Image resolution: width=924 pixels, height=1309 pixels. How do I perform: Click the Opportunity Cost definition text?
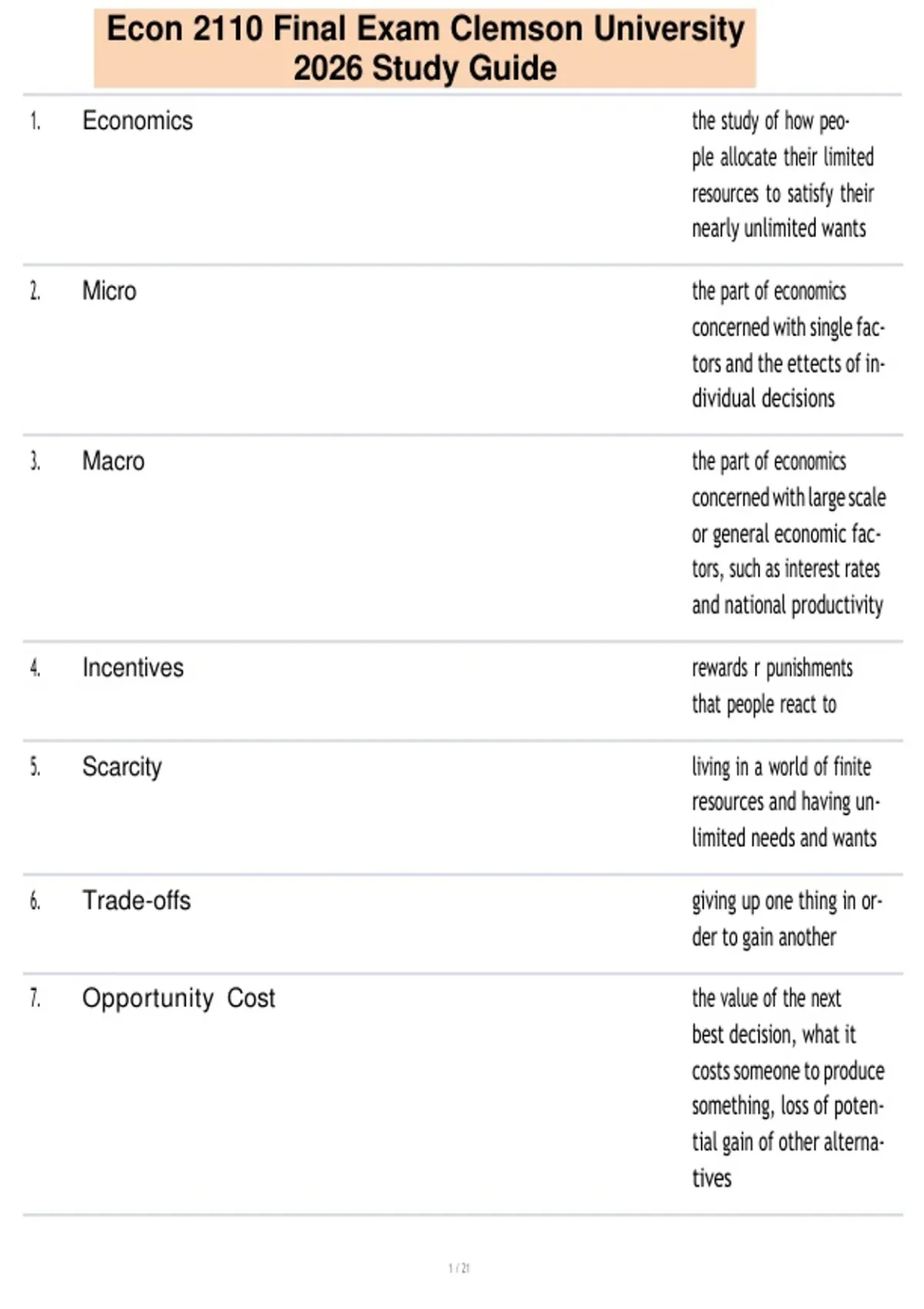(x=788, y=1088)
